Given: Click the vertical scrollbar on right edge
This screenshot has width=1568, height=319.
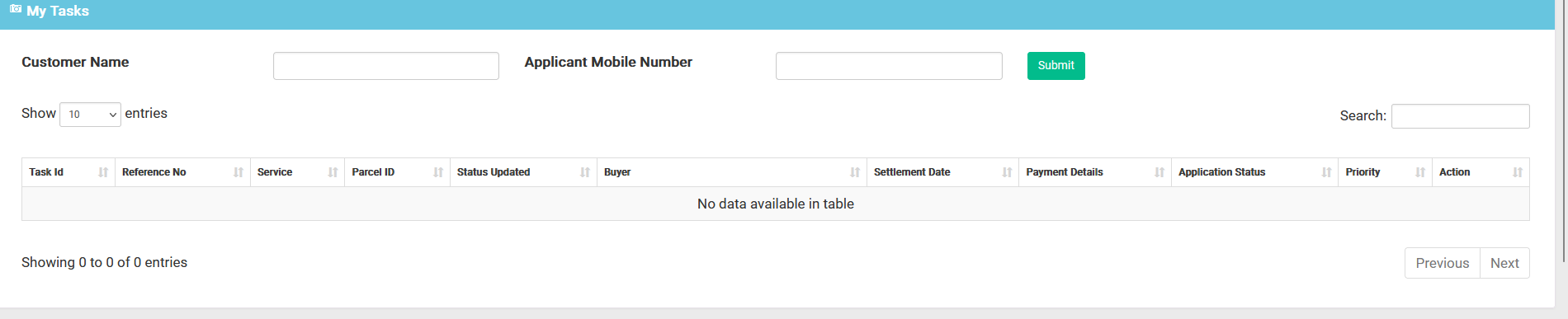Looking at the screenshot, I should click(1563, 132).
